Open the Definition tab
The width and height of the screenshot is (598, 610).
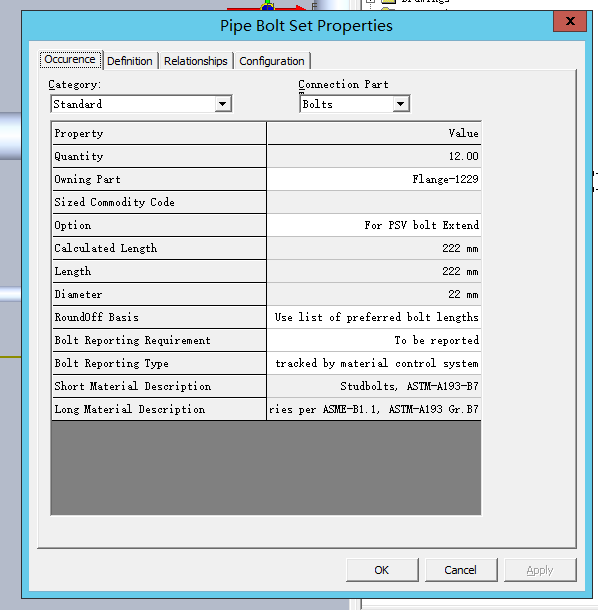[130, 61]
